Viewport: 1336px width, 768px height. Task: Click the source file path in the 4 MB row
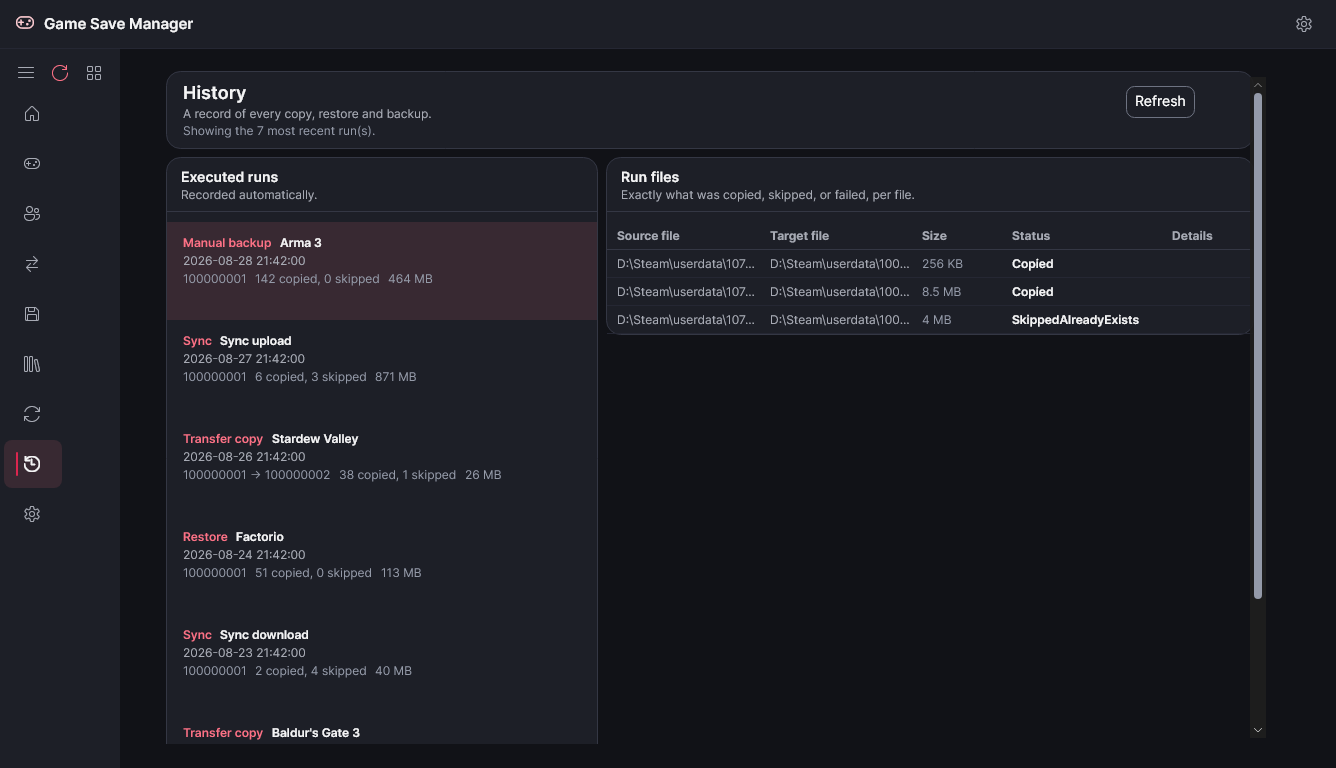click(686, 320)
